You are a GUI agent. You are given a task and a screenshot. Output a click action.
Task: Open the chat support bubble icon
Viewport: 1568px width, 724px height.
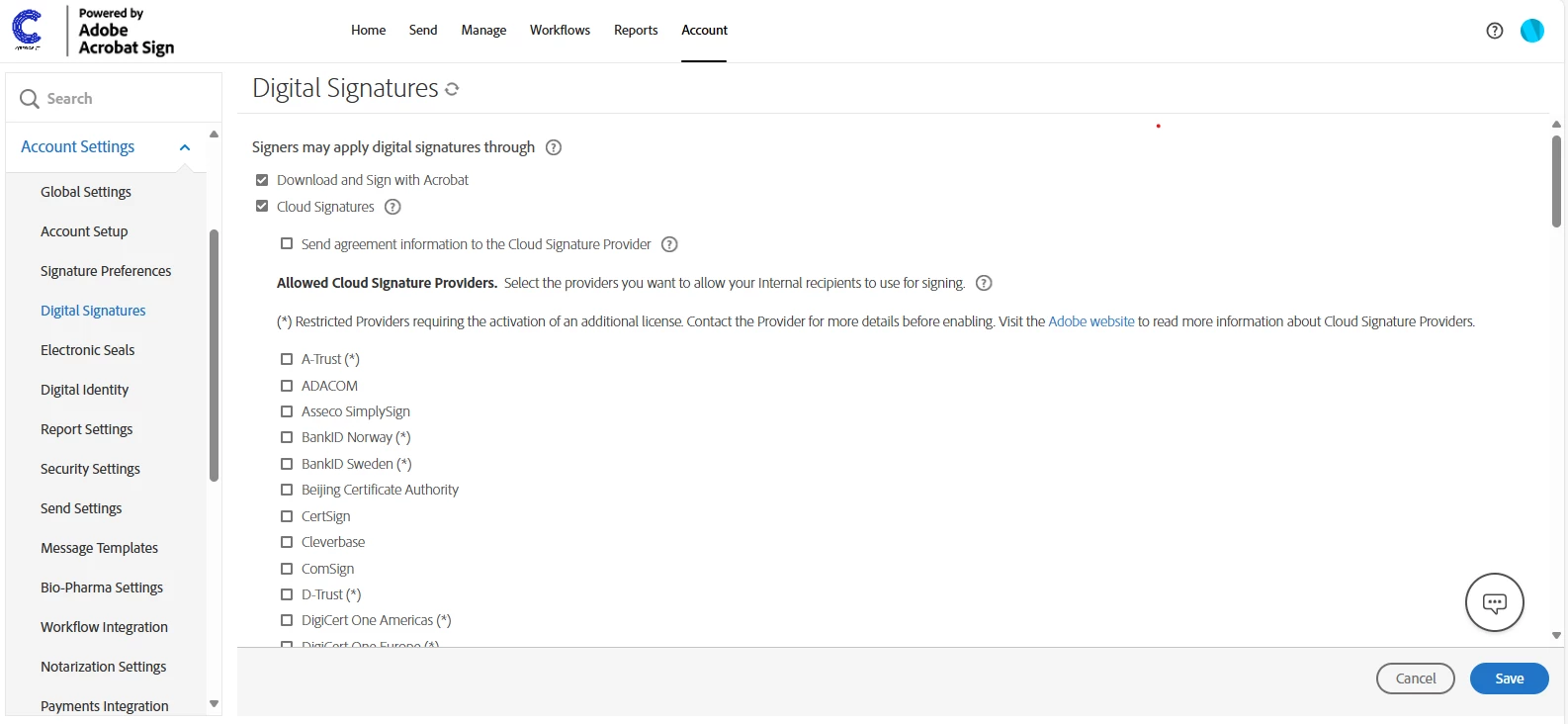[1495, 602]
